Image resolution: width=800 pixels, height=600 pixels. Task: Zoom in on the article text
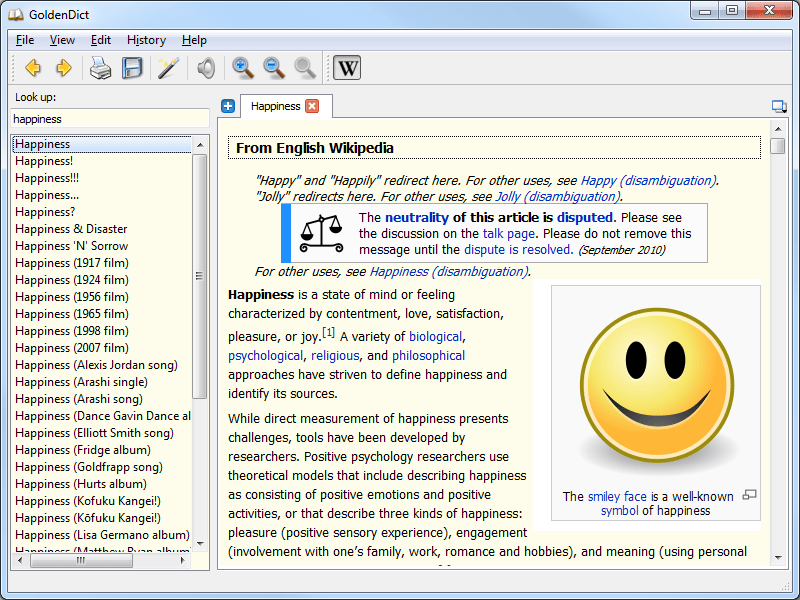pos(242,68)
